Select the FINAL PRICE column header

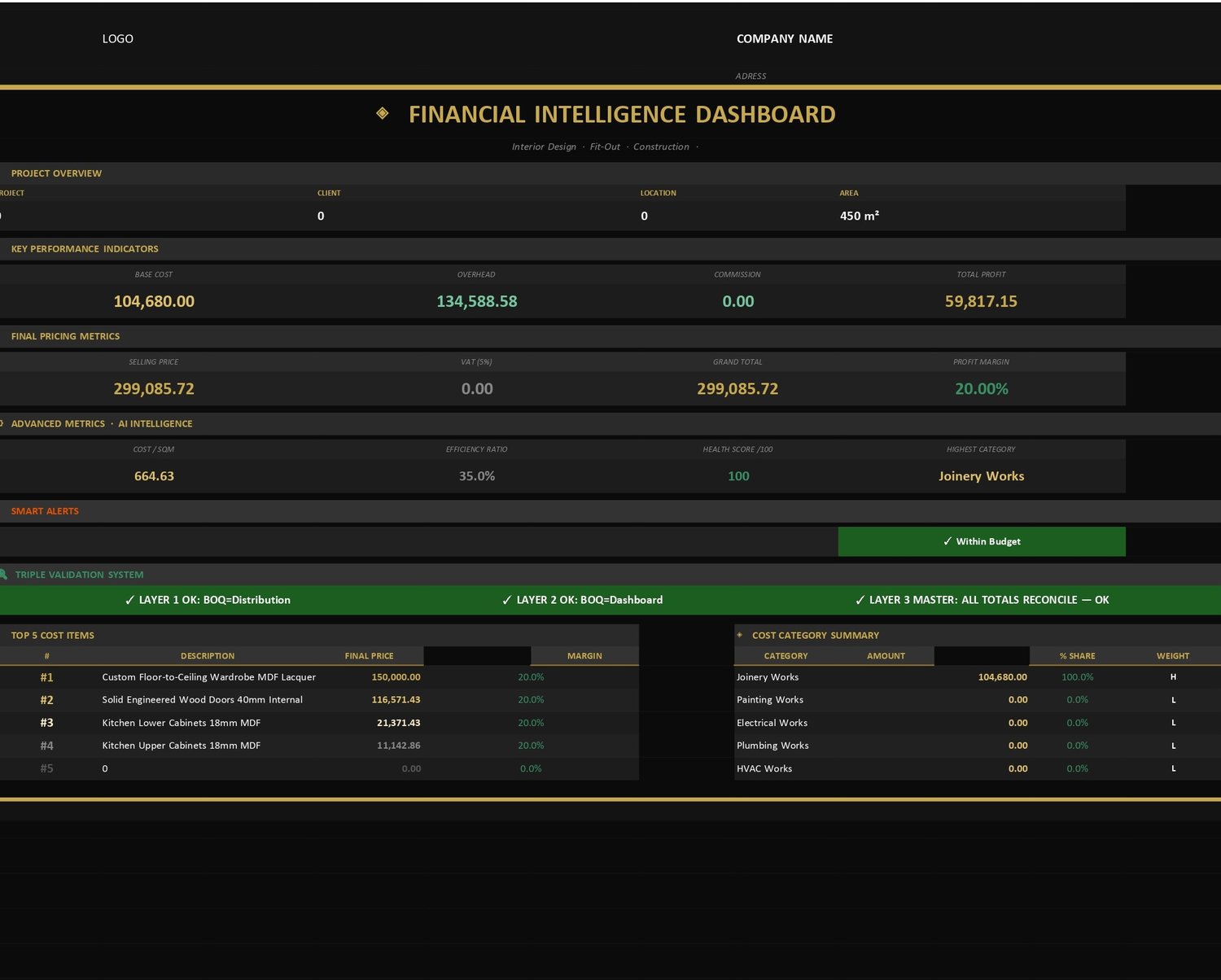tap(369, 656)
